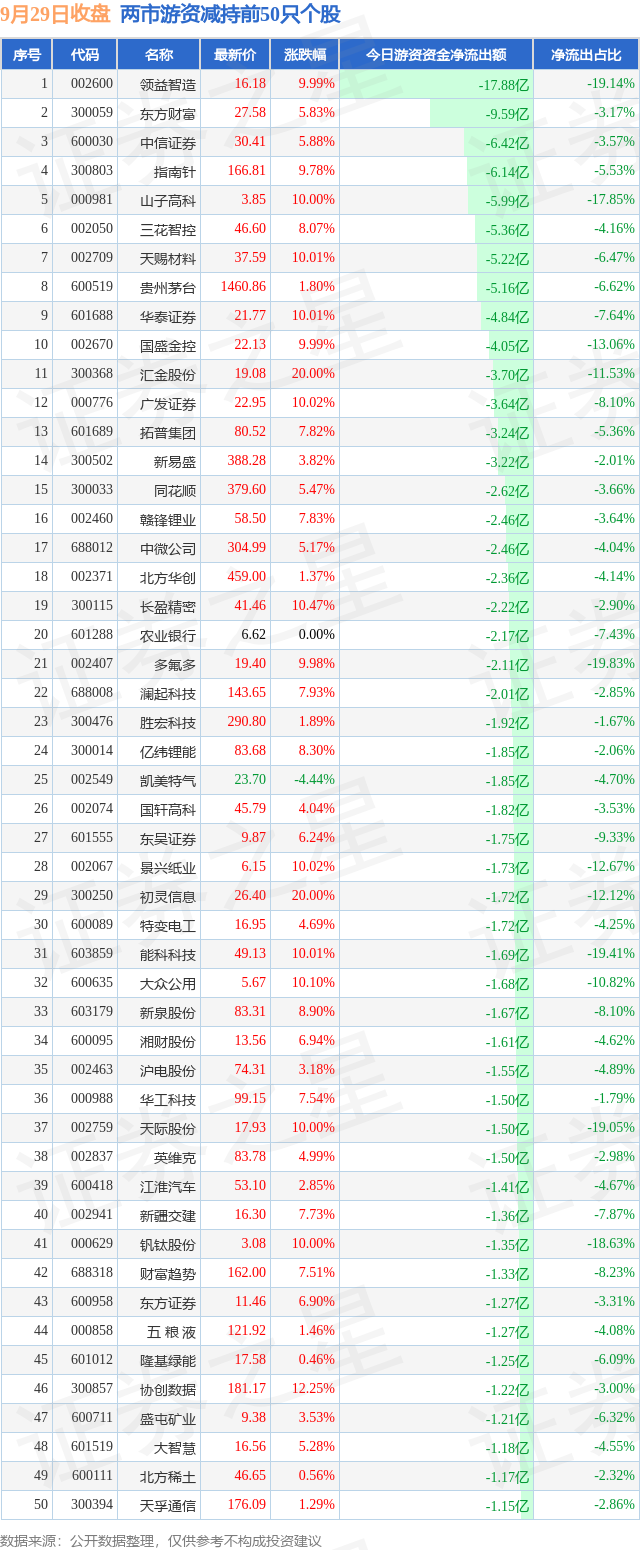This screenshot has width=640, height=1550.
Task: Click stock name 三花智控
Action: pos(168,230)
